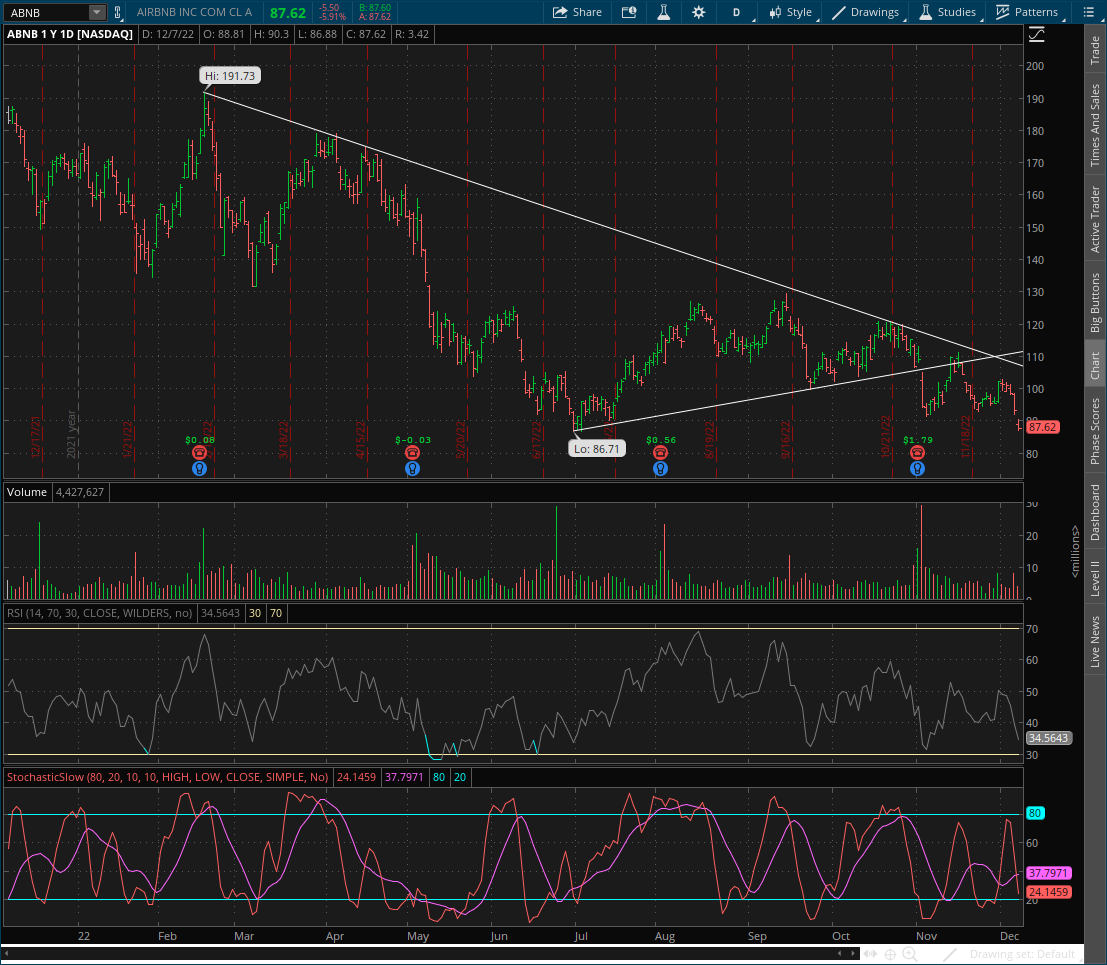
Task: Click the cyan 80 overbought axis label
Action: coord(1035,813)
